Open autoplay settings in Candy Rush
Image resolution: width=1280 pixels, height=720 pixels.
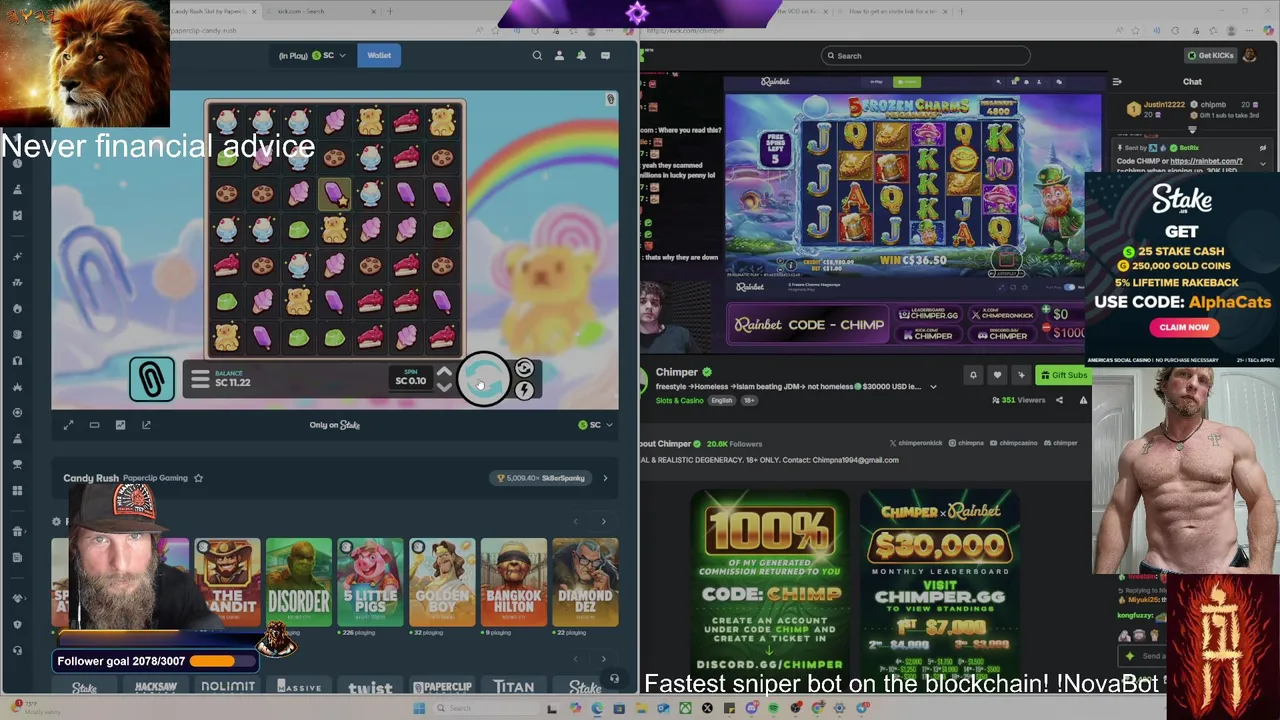524,369
